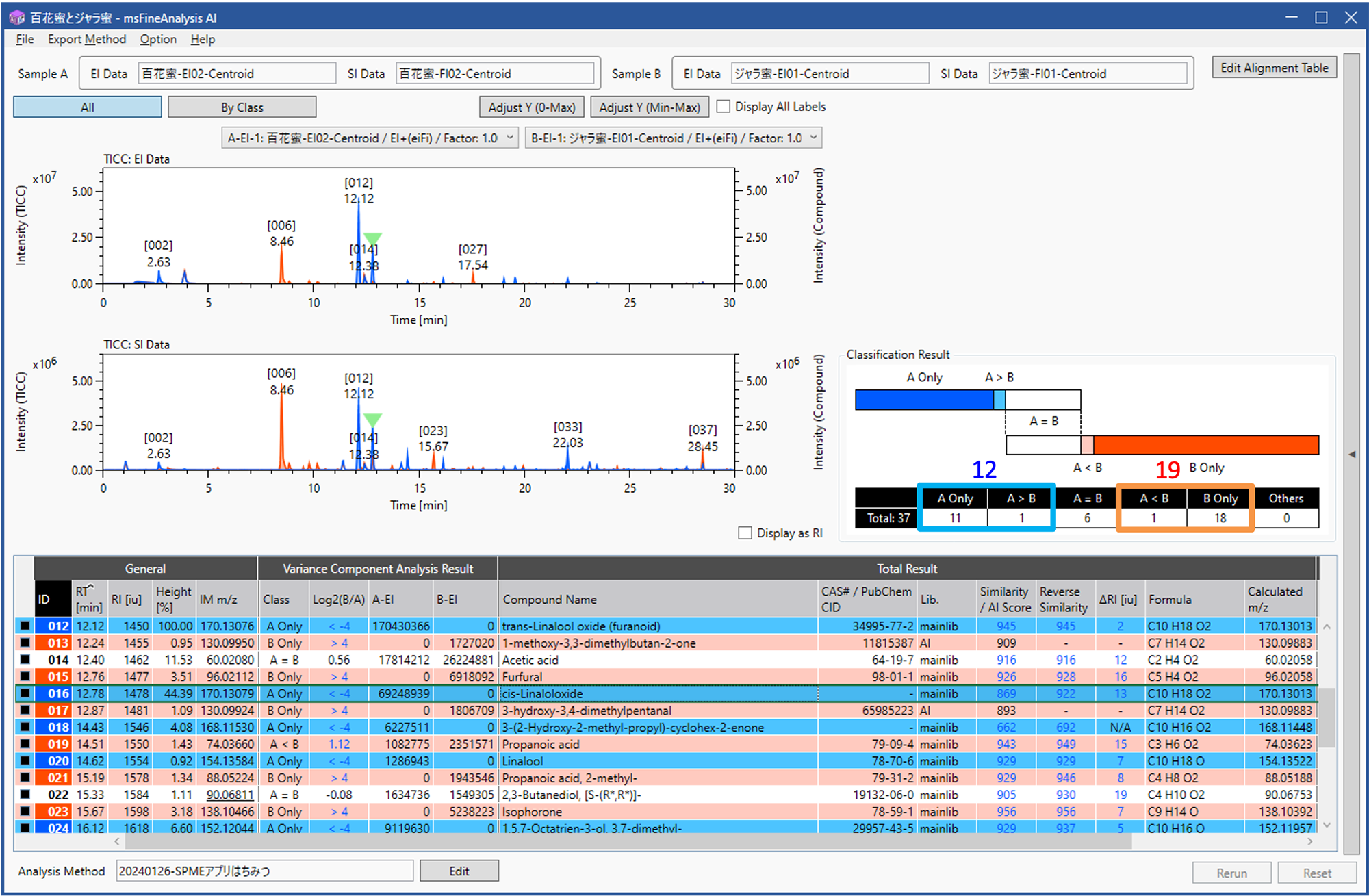The width and height of the screenshot is (1369, 896).
Task: Collapse the right side panel arrow
Action: [1351, 454]
